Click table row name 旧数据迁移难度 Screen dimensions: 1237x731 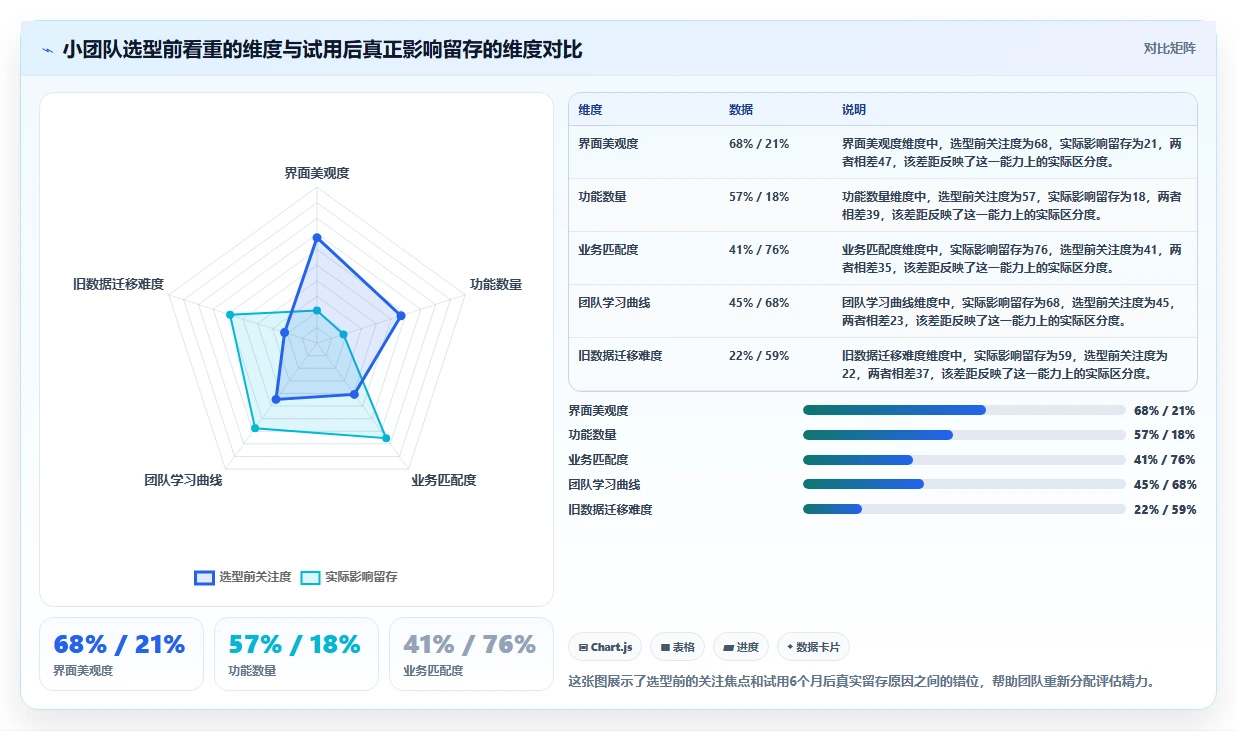[620, 356]
